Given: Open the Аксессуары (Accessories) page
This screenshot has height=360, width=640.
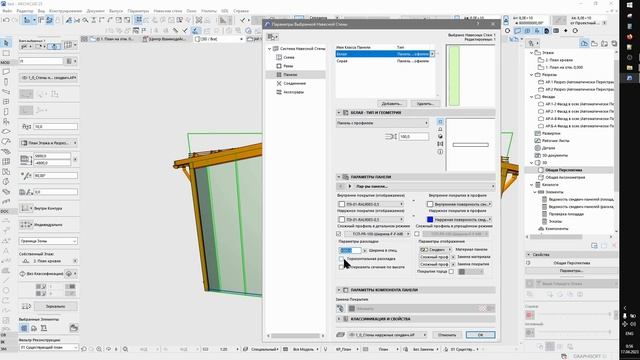Looking at the screenshot, I should pos(293,92).
